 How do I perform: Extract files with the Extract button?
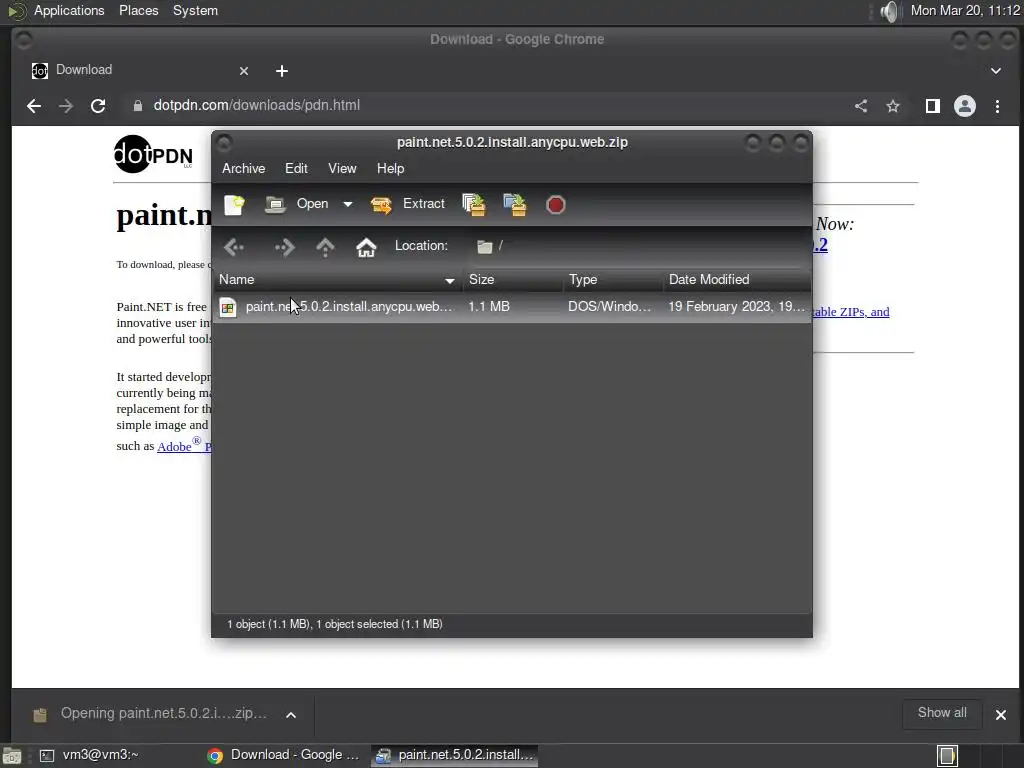[408, 204]
